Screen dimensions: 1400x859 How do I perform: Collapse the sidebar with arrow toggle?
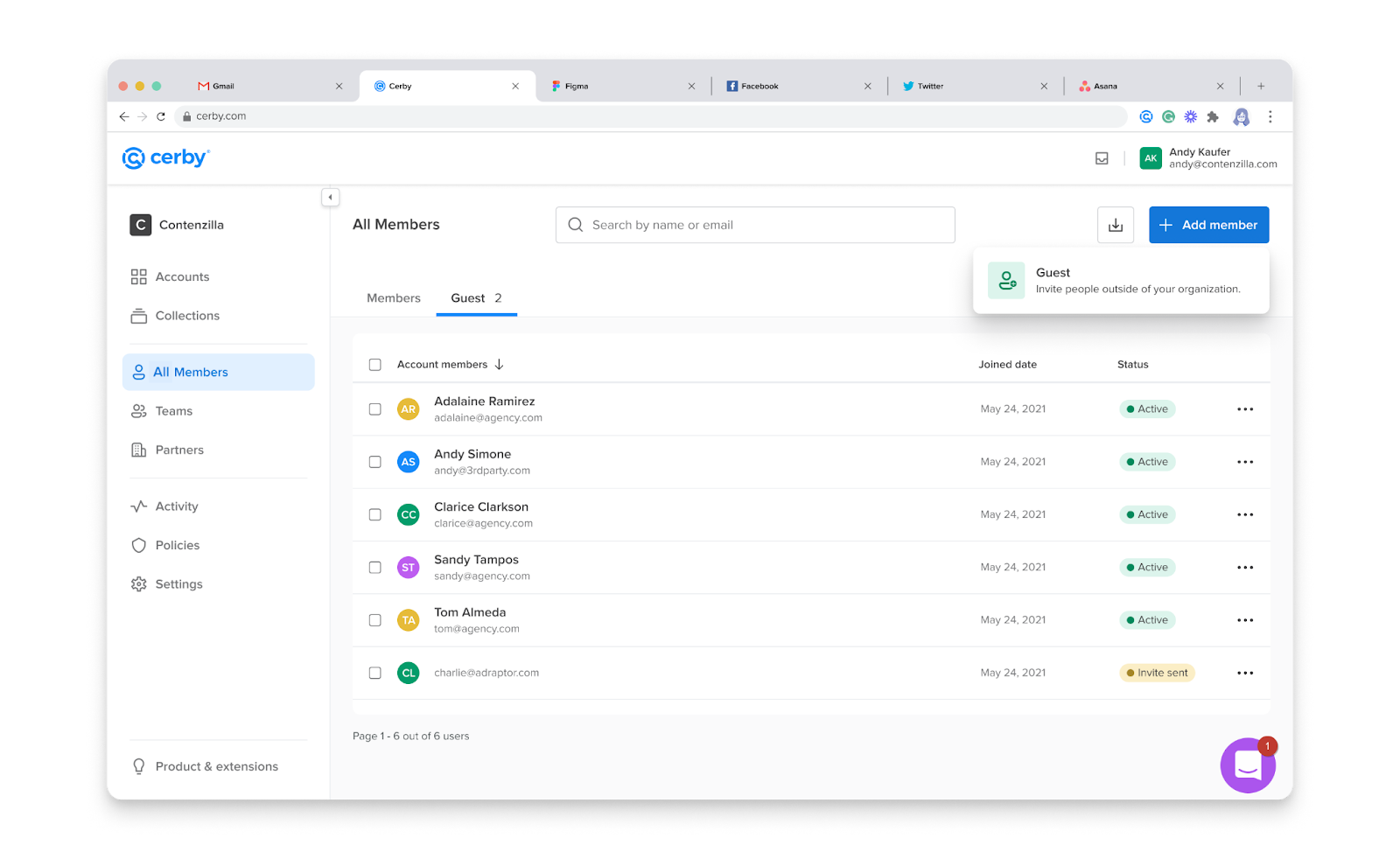tap(330, 198)
